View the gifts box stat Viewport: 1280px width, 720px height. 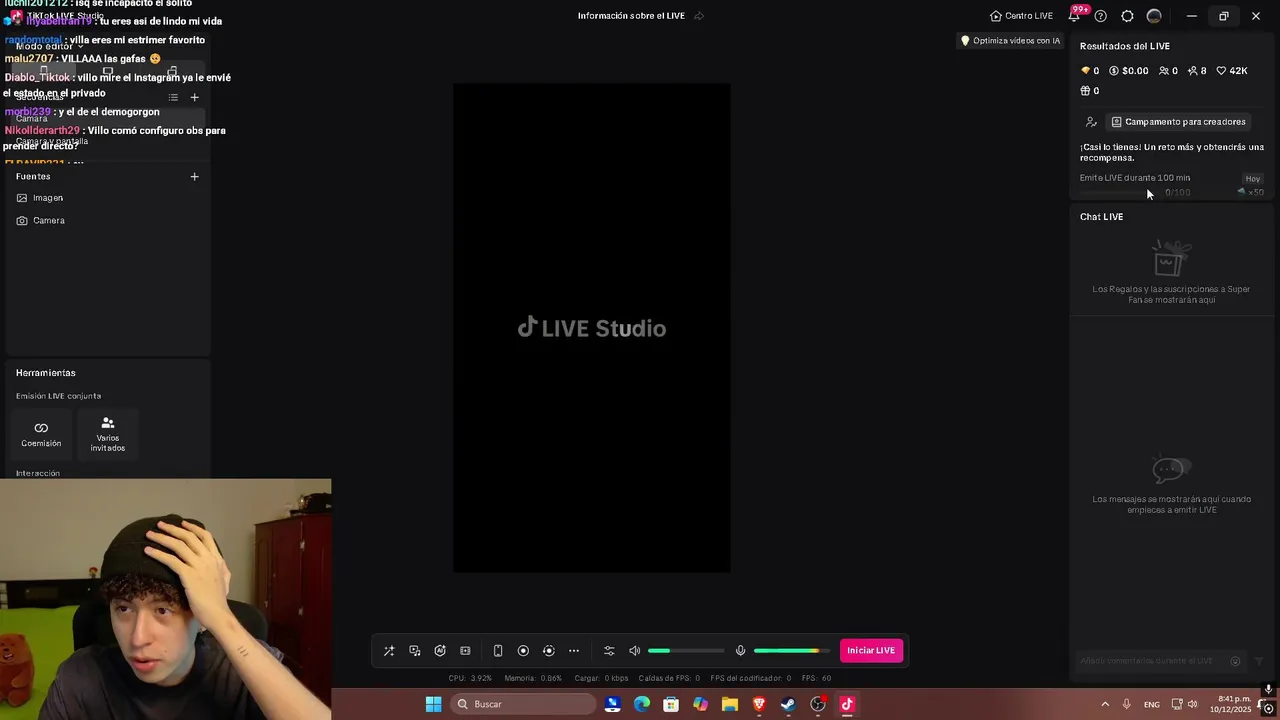pyautogui.click(x=1090, y=91)
